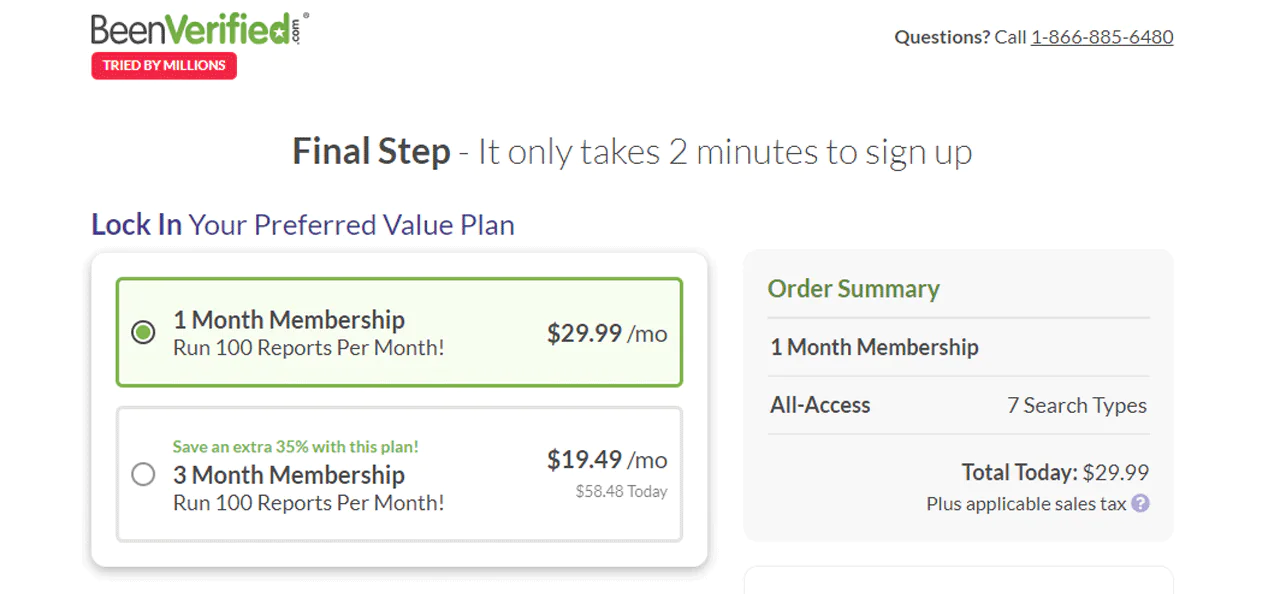Open the sales tax help question mark icon
This screenshot has height=594, width=1280.
point(1140,504)
